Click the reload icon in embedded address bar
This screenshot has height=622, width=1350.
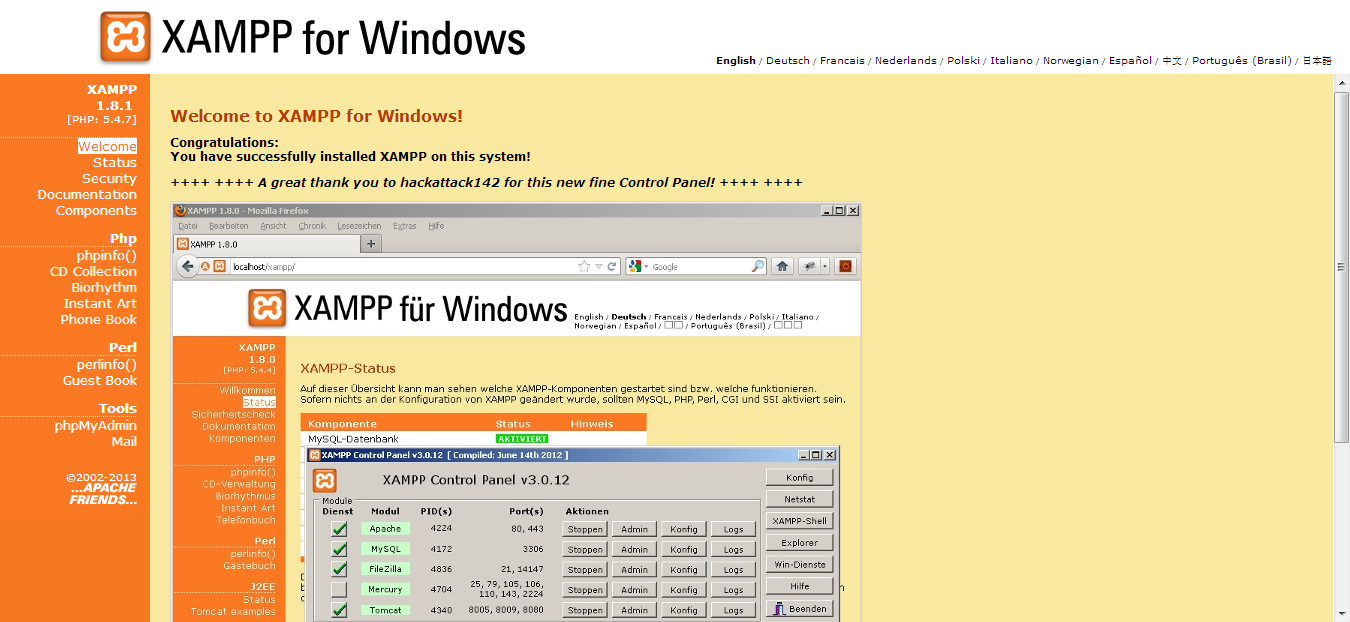tap(612, 267)
